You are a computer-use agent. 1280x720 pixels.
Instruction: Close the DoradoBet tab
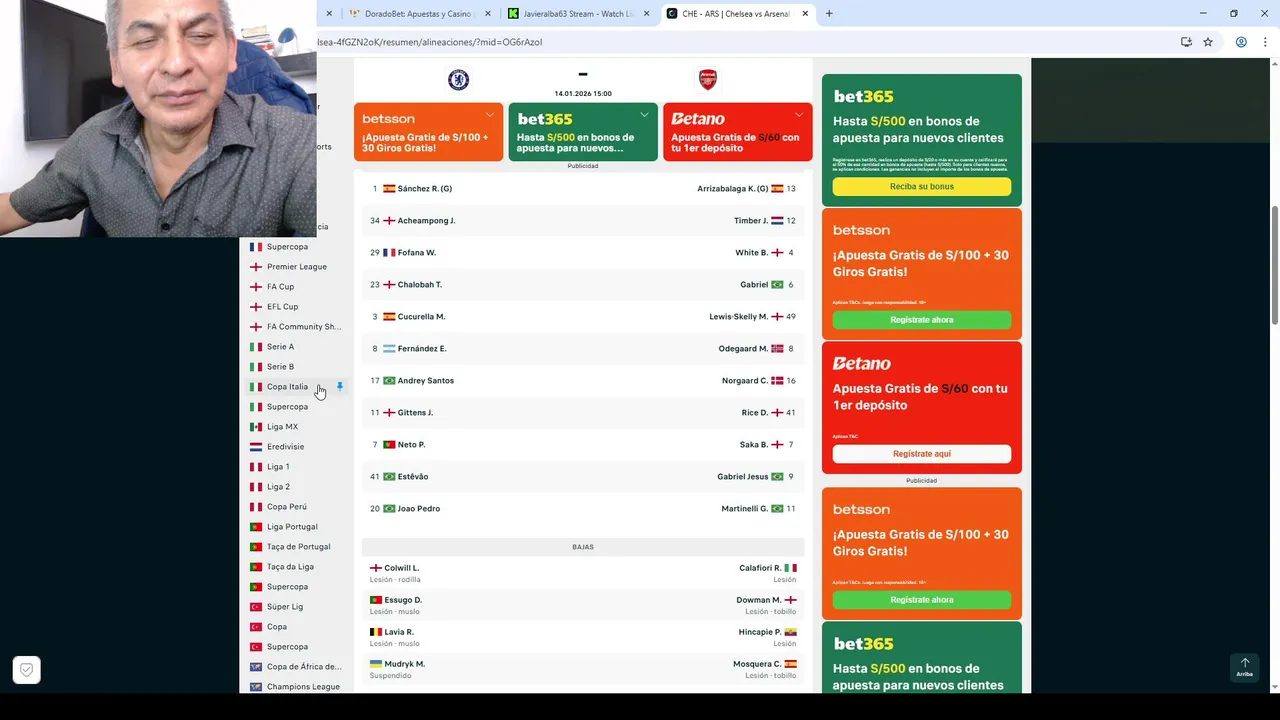tap(488, 14)
